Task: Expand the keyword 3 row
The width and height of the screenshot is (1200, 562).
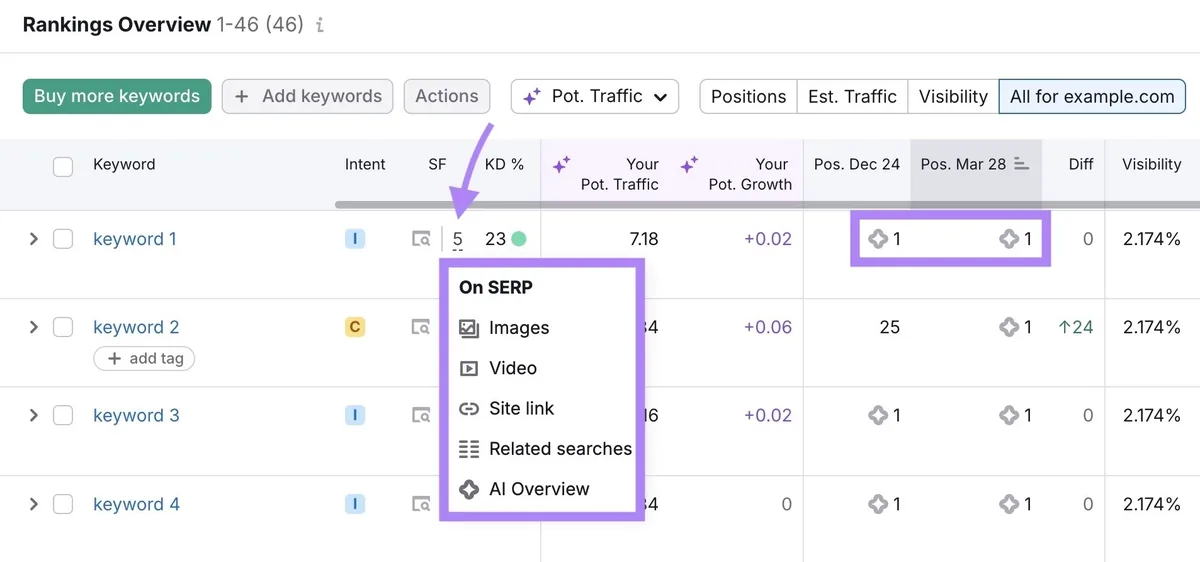Action: 33,415
